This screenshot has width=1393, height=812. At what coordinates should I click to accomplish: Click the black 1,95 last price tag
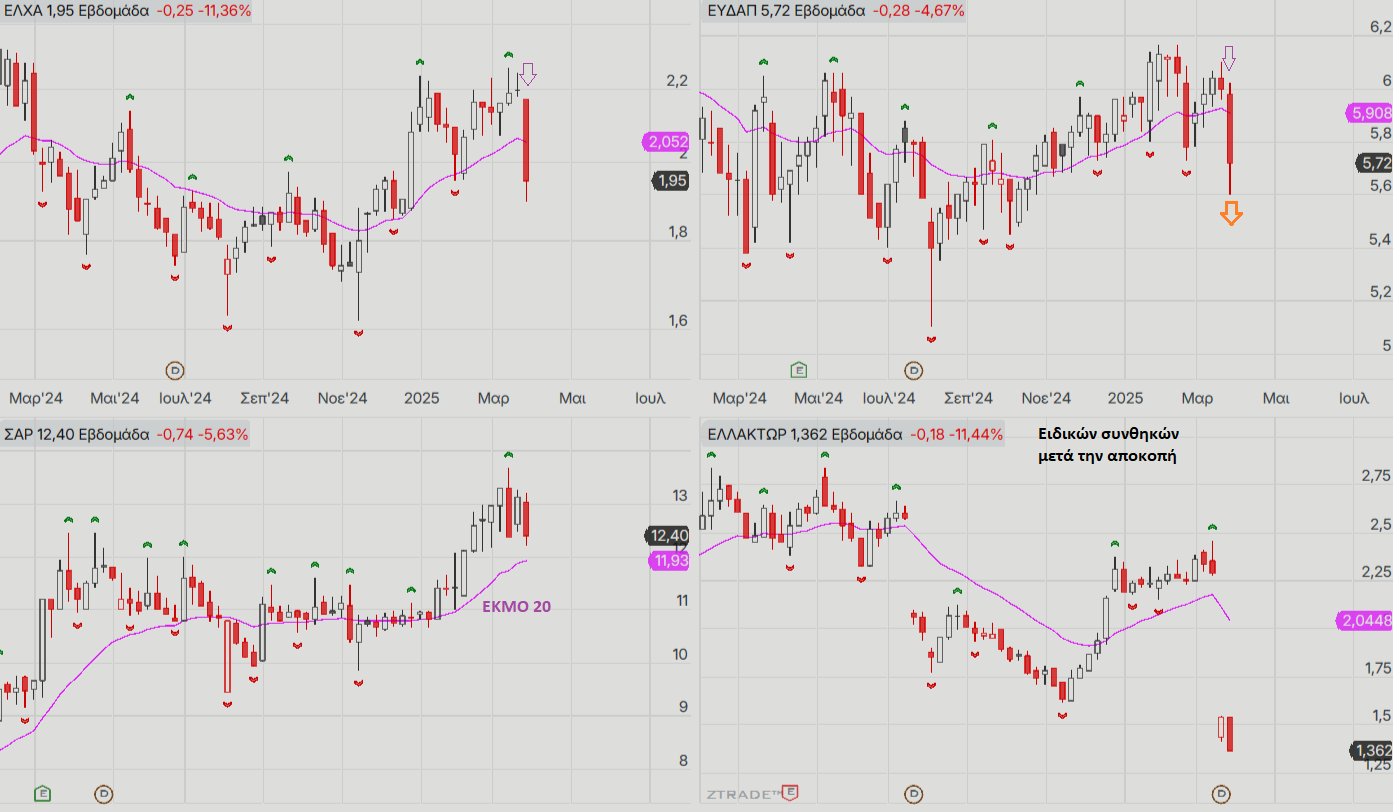[x=670, y=181]
